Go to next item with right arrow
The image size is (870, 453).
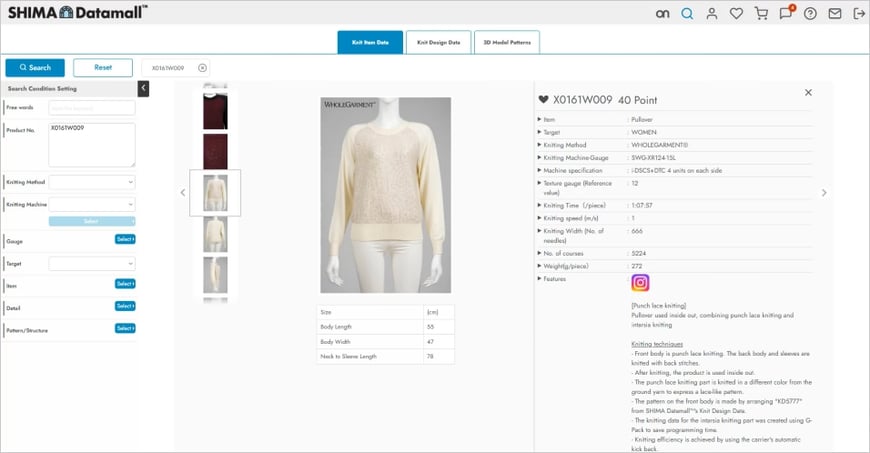(824, 193)
